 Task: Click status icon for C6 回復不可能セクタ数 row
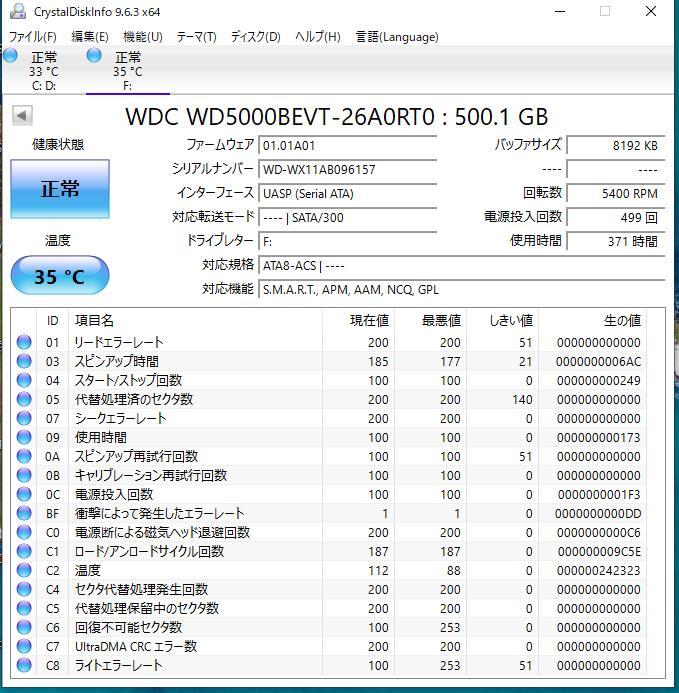click(24, 627)
